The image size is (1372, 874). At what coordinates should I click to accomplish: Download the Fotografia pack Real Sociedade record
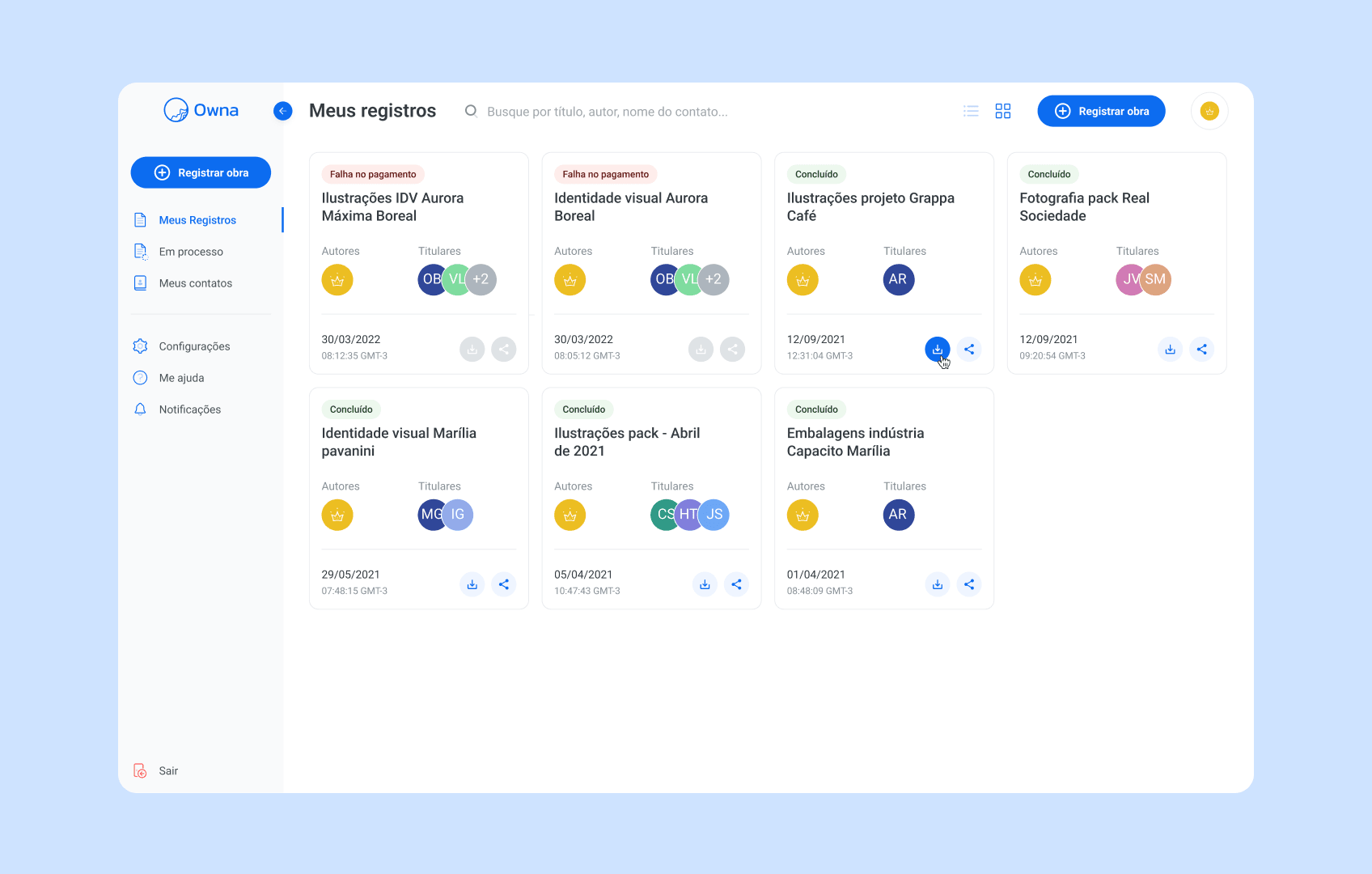tap(1170, 350)
